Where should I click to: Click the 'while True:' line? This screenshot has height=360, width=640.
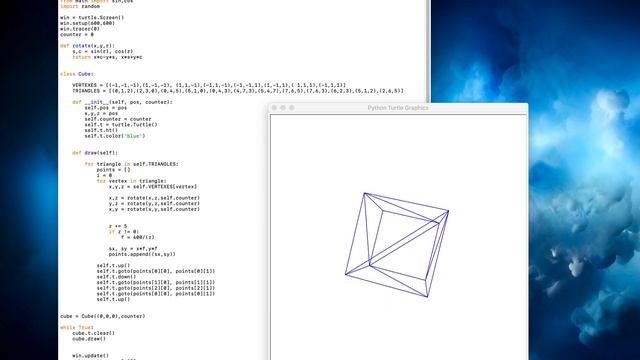point(77,328)
